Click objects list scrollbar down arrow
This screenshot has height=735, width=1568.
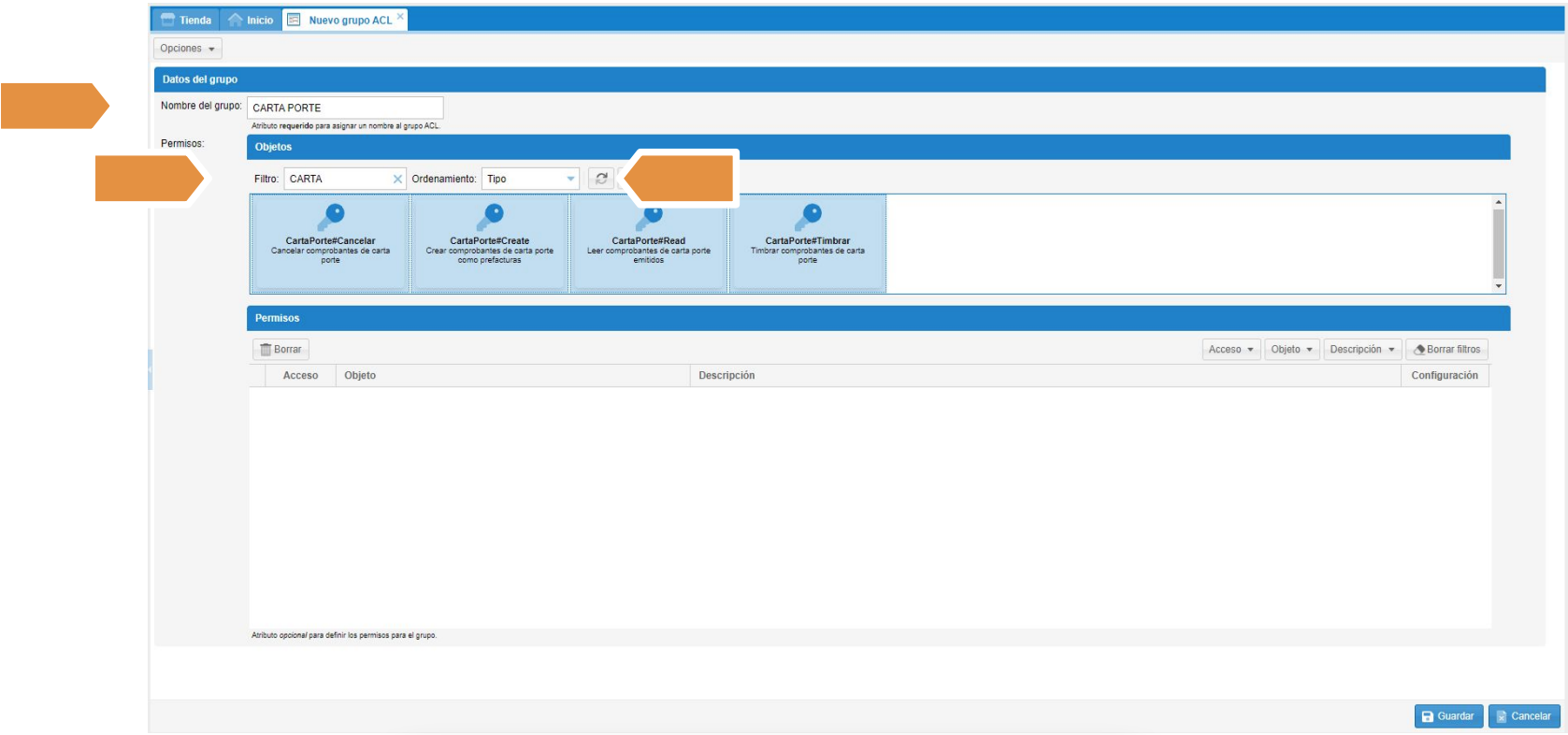pos(1499,286)
